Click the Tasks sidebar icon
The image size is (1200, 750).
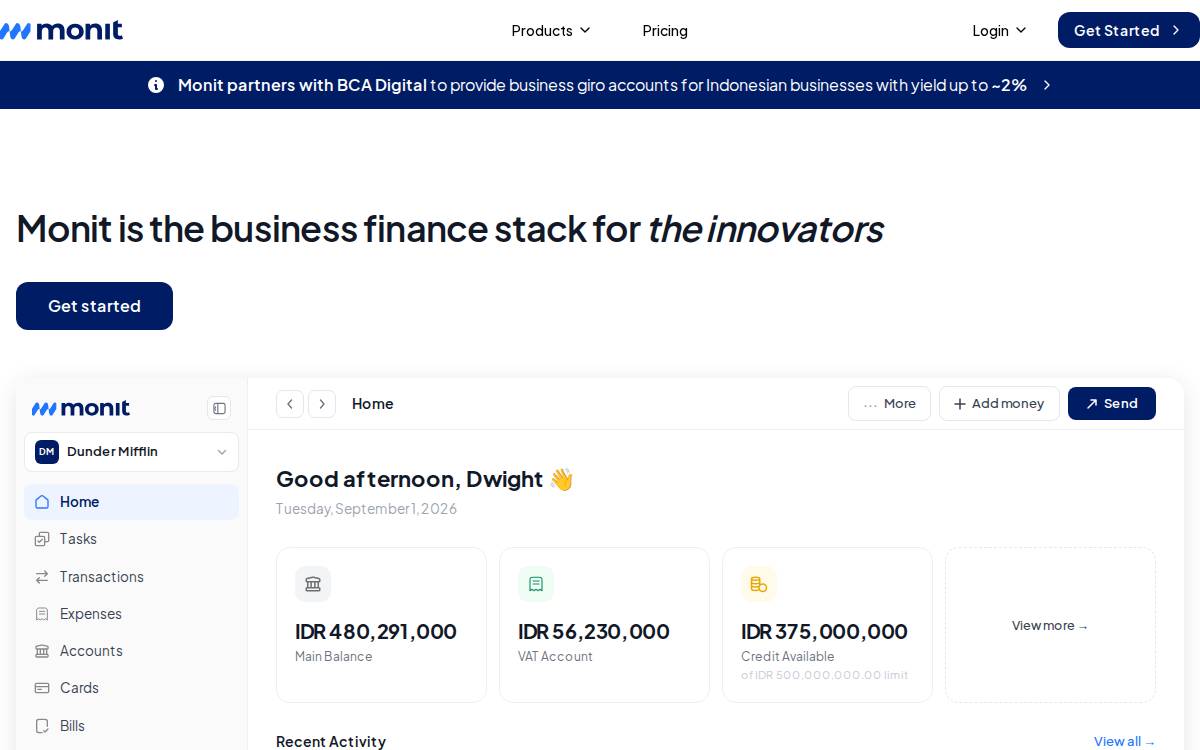tap(42, 539)
